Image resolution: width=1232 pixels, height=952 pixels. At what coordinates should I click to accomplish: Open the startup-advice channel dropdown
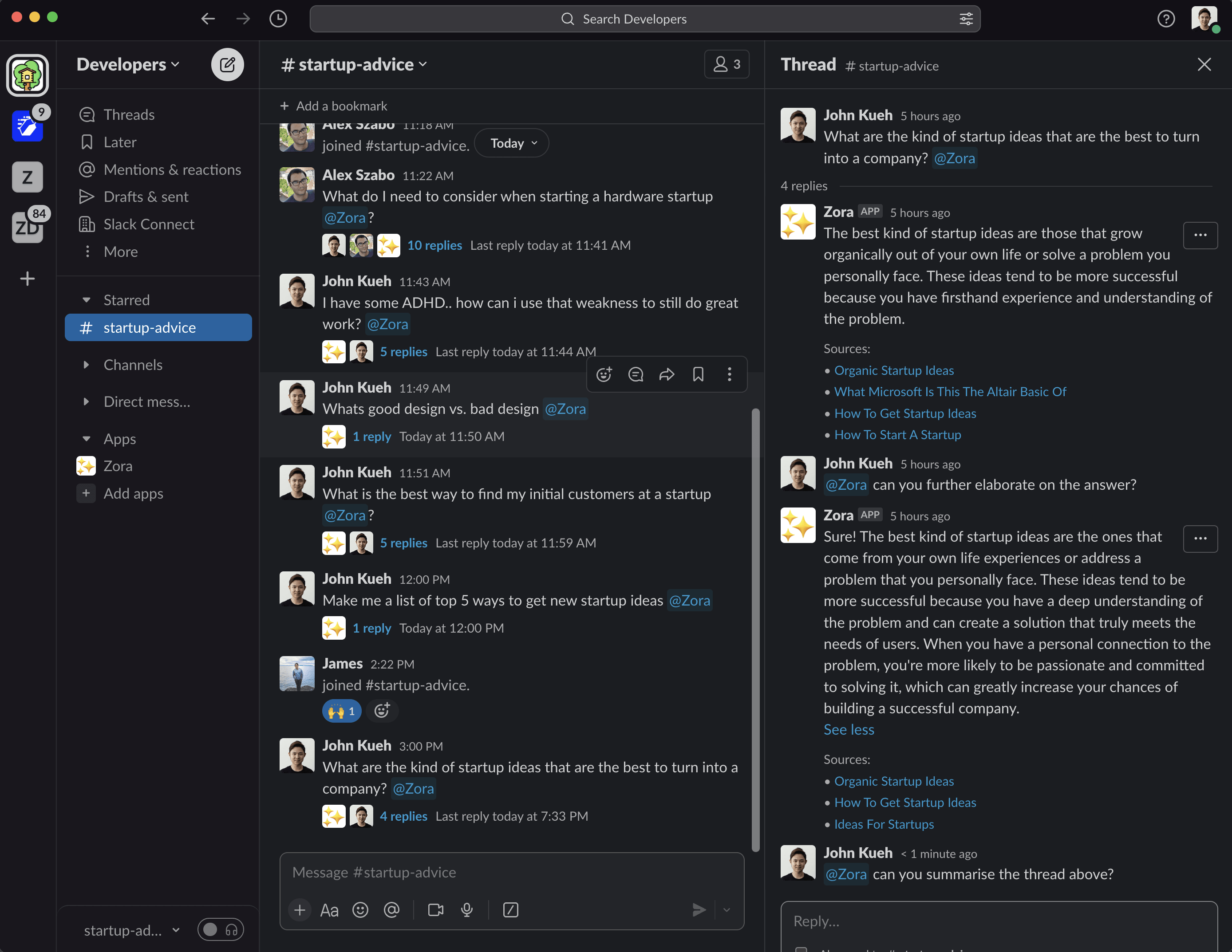pyautogui.click(x=354, y=64)
